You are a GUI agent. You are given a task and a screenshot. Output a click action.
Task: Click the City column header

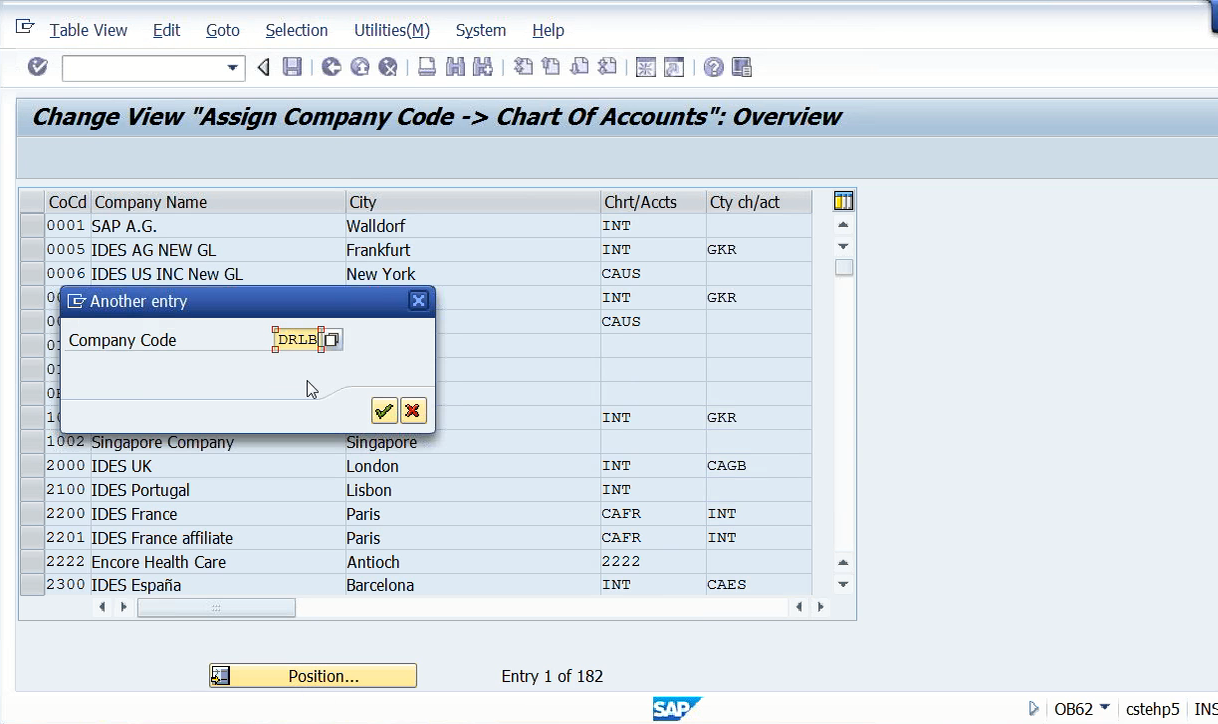coord(474,202)
